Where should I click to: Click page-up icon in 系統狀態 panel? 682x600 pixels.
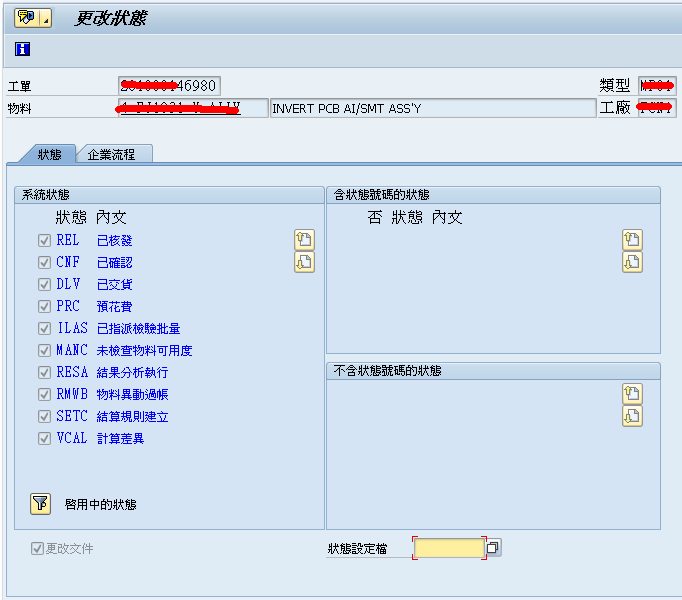(x=304, y=240)
